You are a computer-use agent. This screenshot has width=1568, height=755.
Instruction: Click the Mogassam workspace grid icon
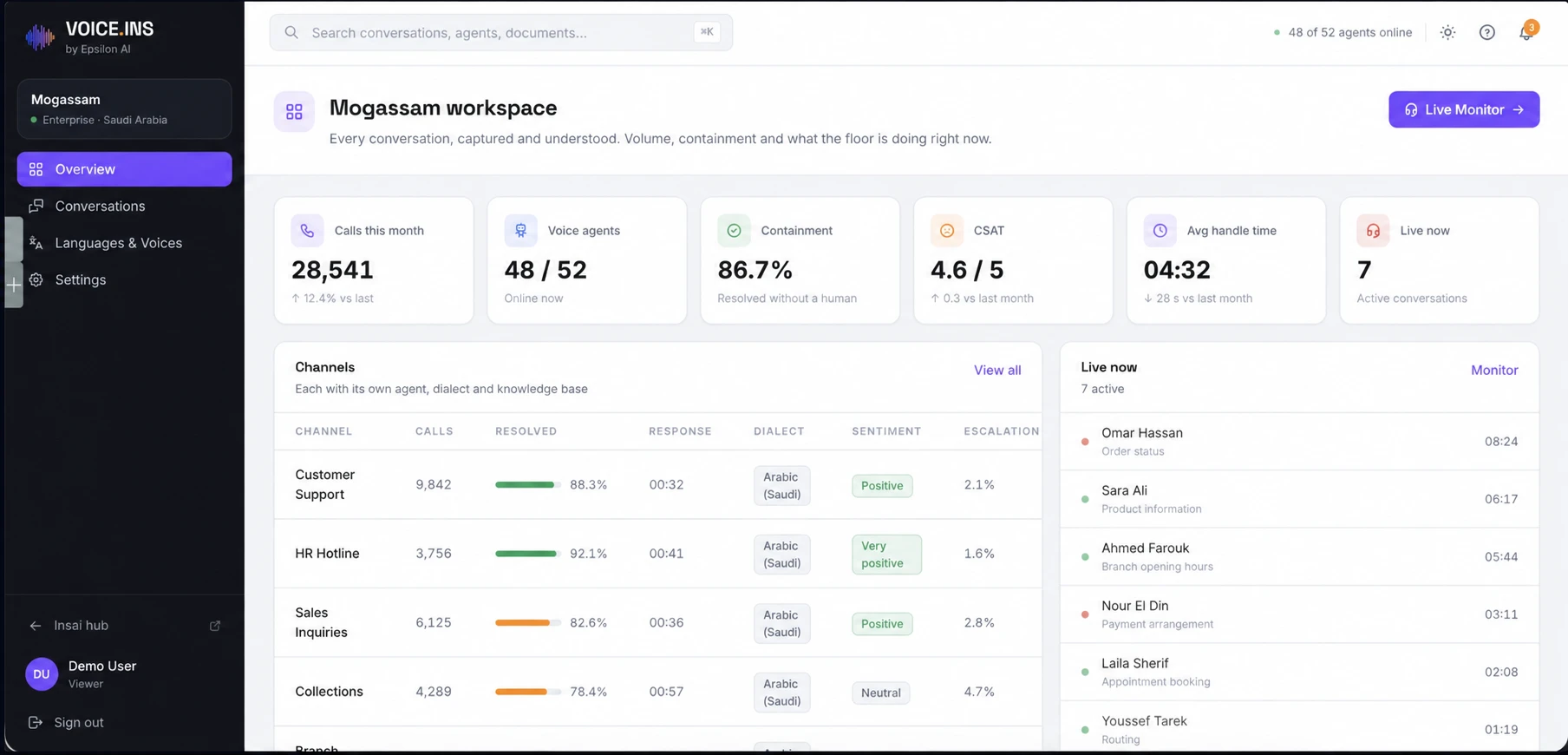coord(294,112)
